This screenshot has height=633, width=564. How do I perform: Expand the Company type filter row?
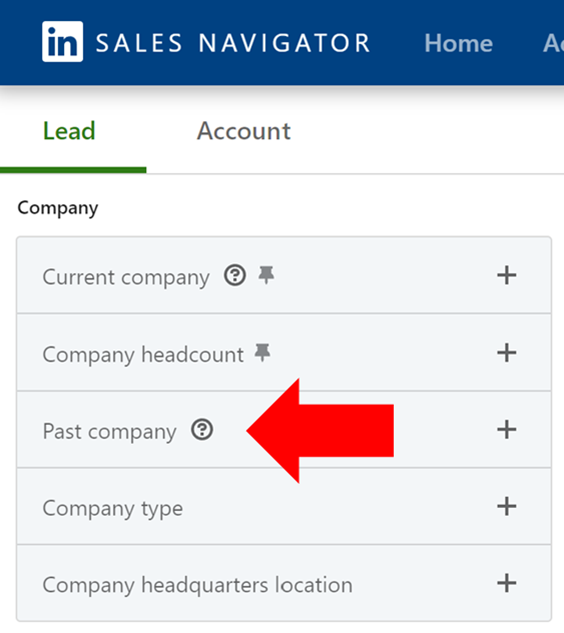pos(284,507)
